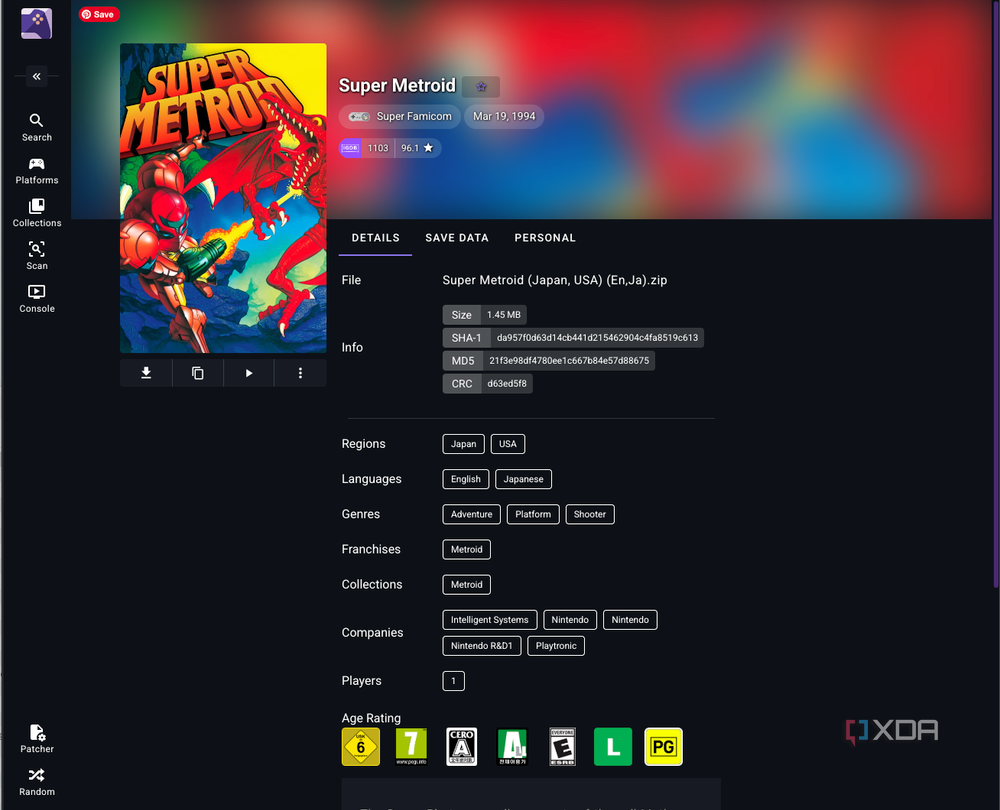
Task: Select the English language tag
Action: point(466,479)
